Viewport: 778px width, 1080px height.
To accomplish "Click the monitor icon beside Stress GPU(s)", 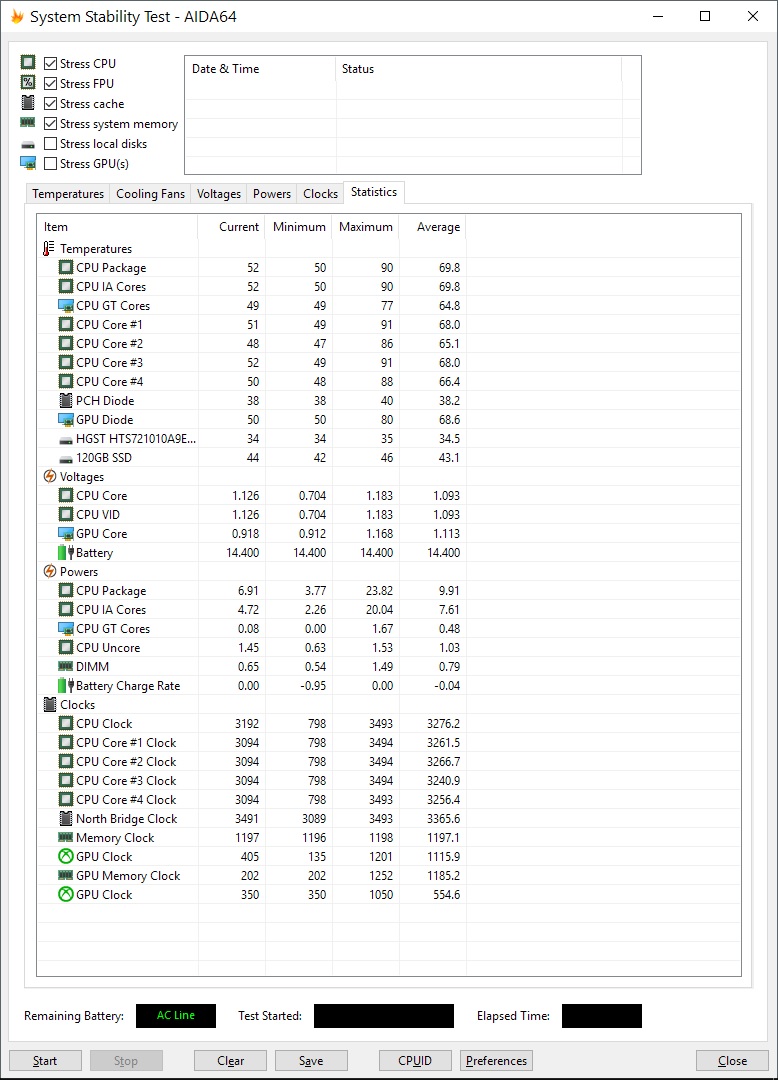I will 28,163.
